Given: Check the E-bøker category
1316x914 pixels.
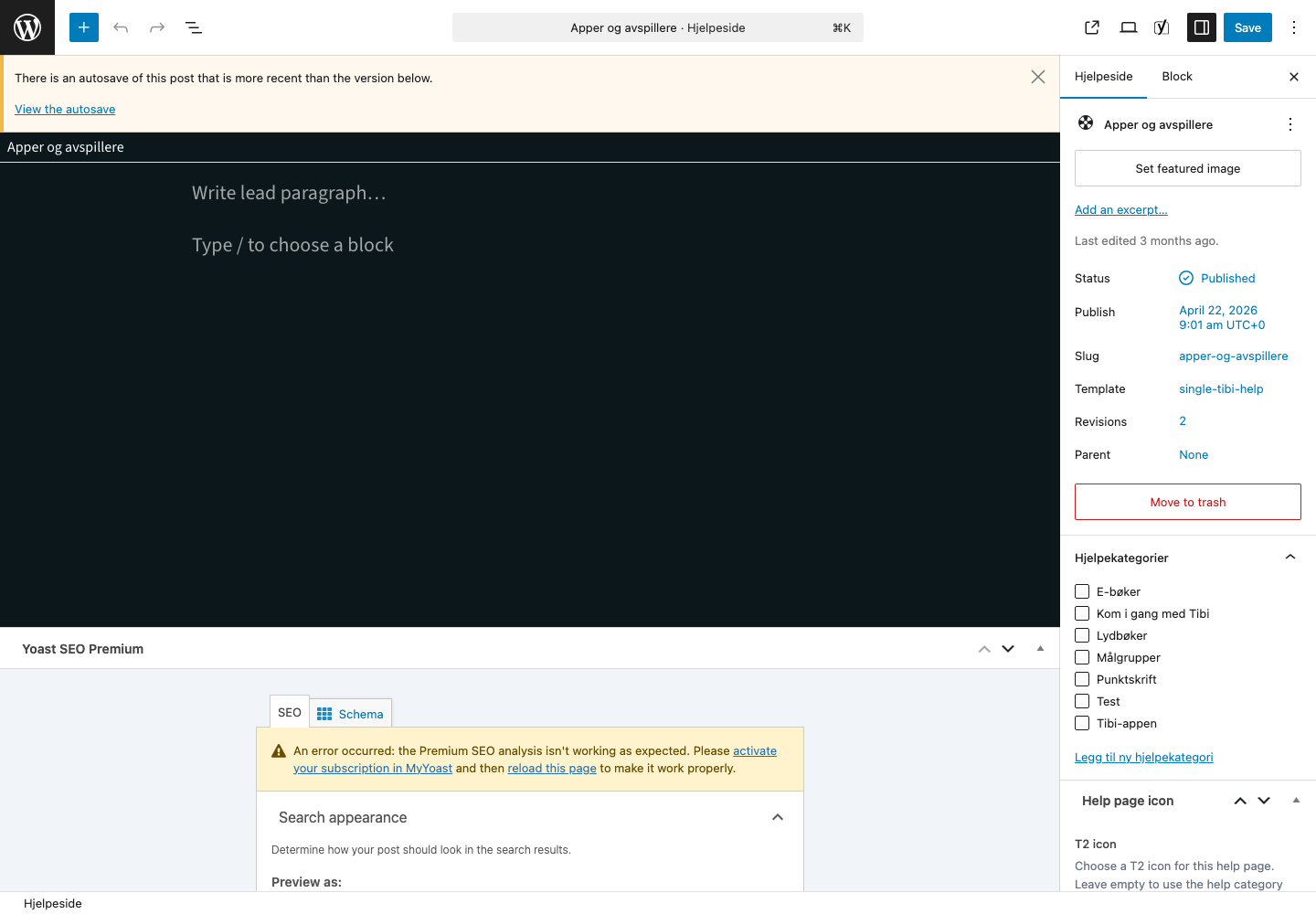Looking at the screenshot, I should point(1082,591).
